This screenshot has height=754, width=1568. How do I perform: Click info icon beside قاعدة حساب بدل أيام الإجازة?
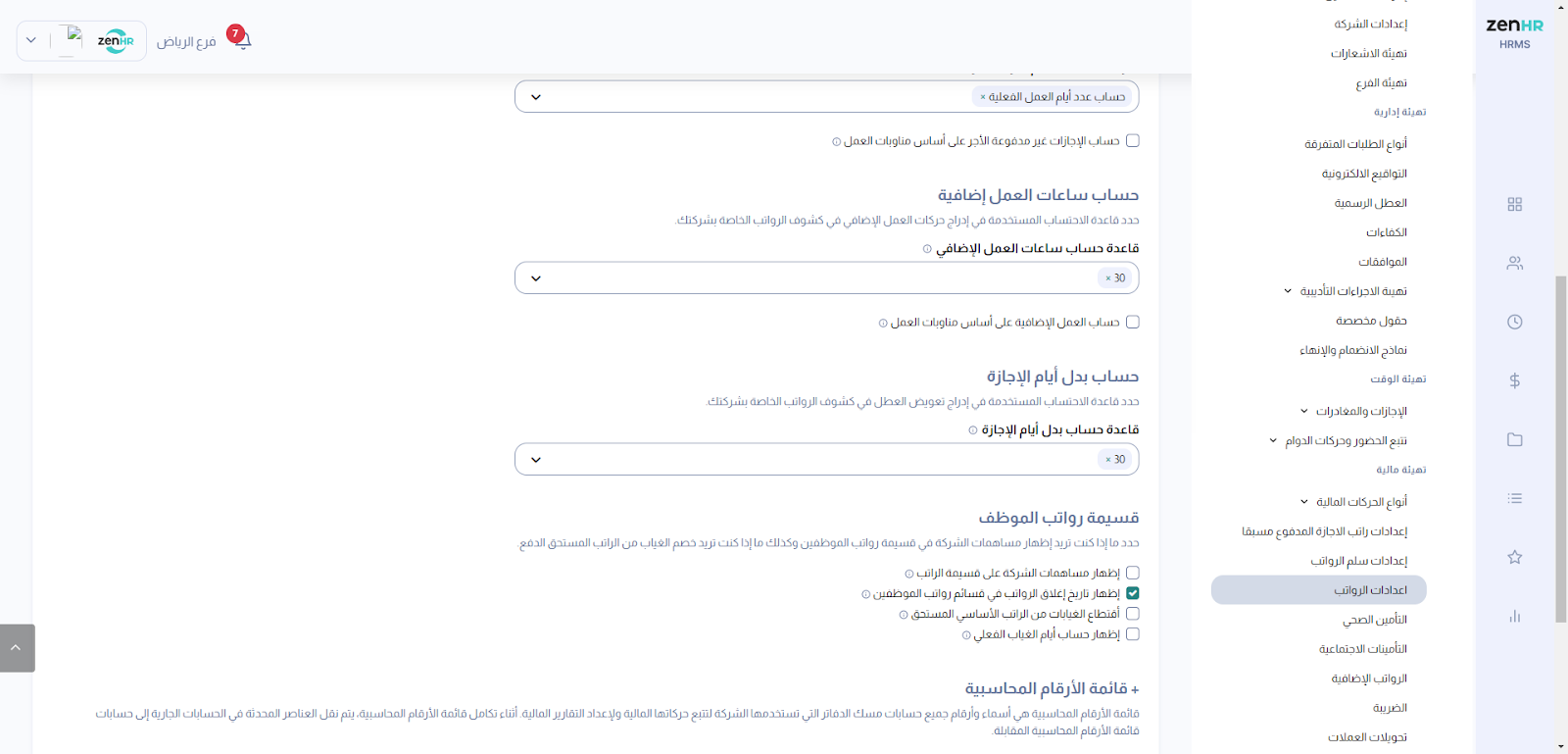(x=973, y=430)
